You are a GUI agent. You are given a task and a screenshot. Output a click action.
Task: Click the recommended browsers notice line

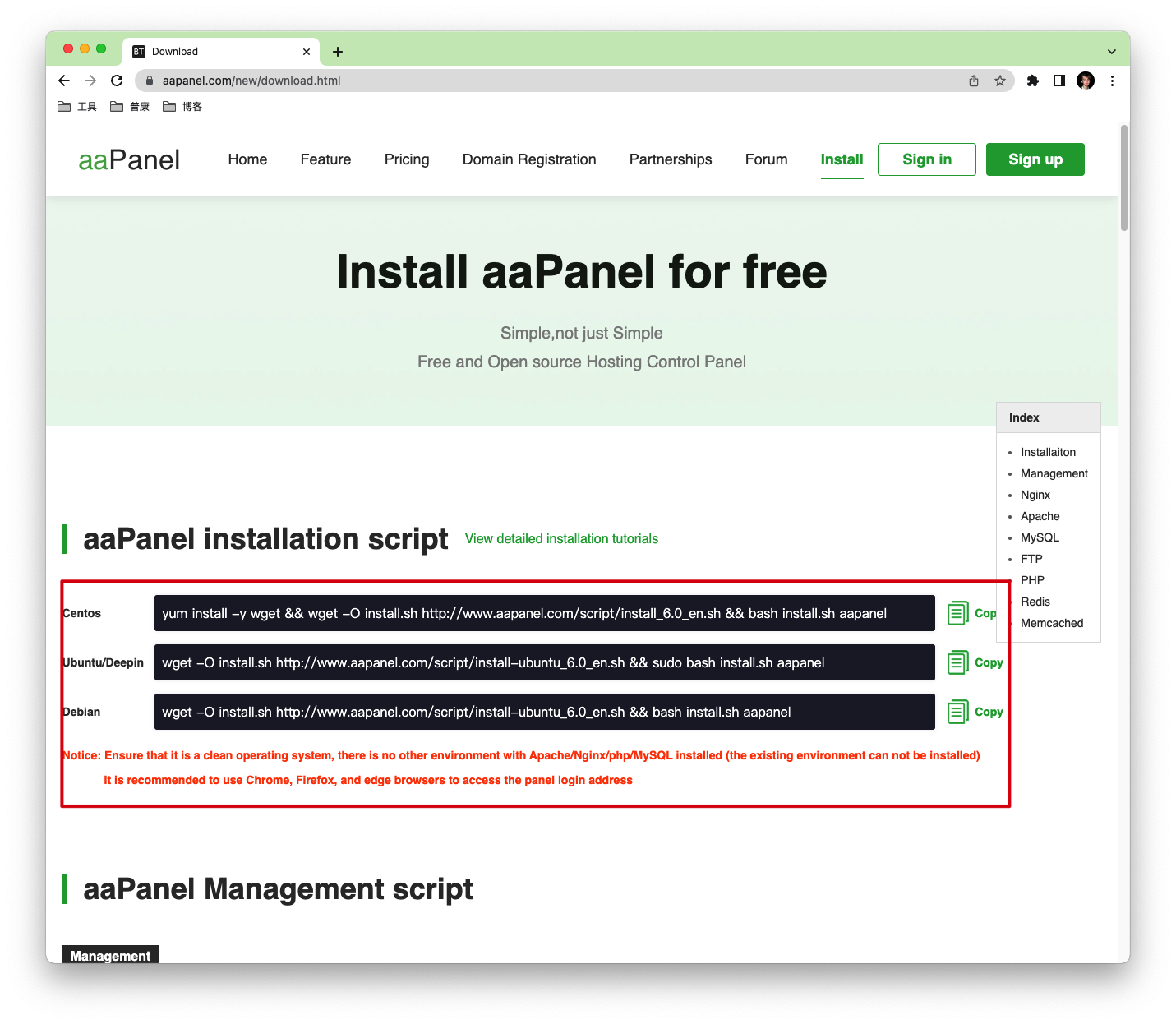(x=368, y=780)
